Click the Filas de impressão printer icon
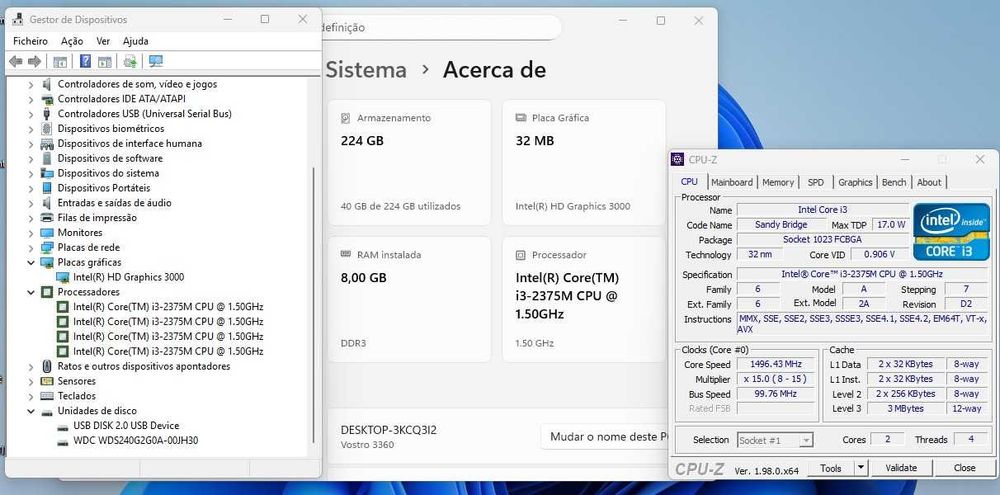Image resolution: width=1000 pixels, height=495 pixels. (47, 218)
